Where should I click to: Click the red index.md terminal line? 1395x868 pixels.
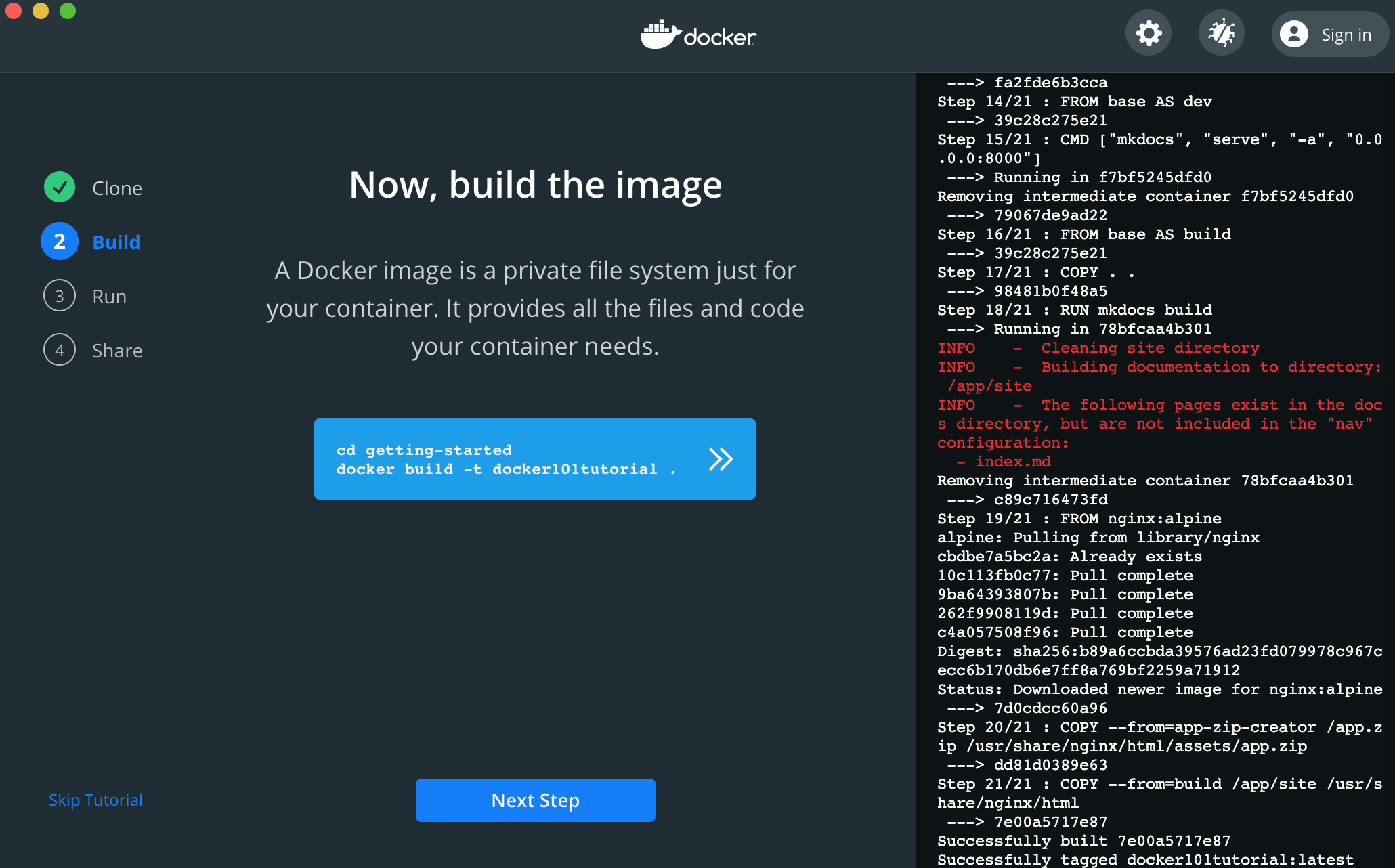pyautogui.click(x=1013, y=462)
